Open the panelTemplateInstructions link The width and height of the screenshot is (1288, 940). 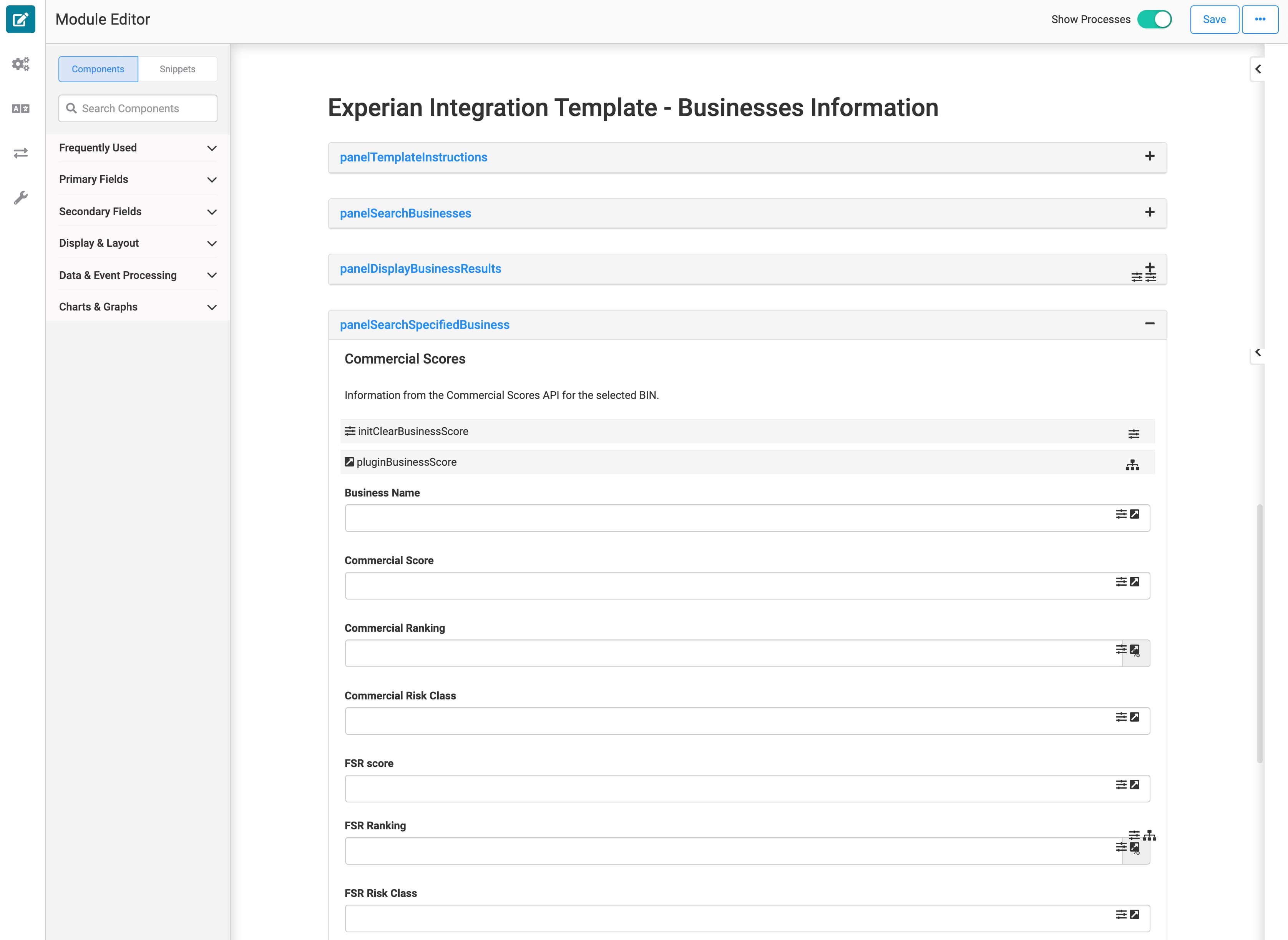point(413,157)
